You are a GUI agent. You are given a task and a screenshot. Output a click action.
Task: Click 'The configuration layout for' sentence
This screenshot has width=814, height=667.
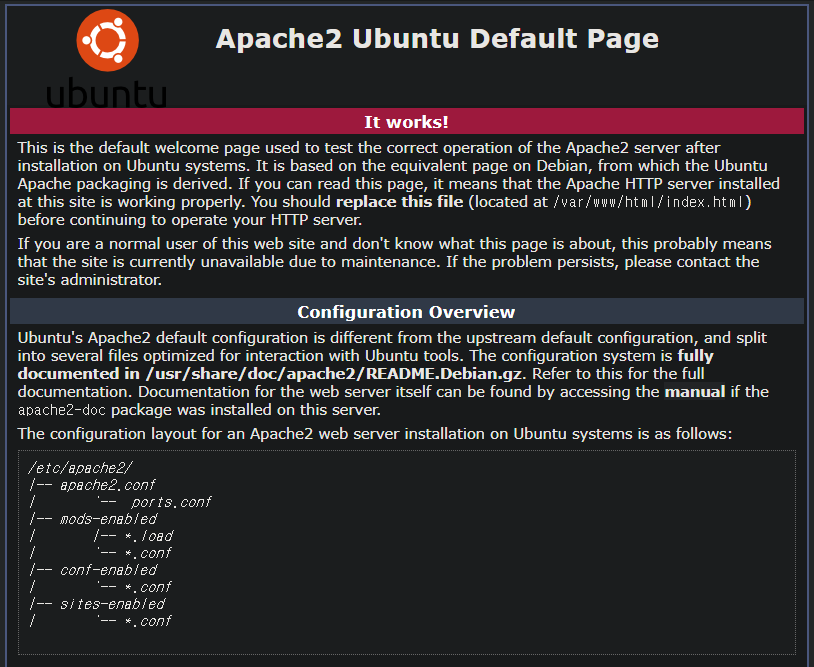(375, 433)
